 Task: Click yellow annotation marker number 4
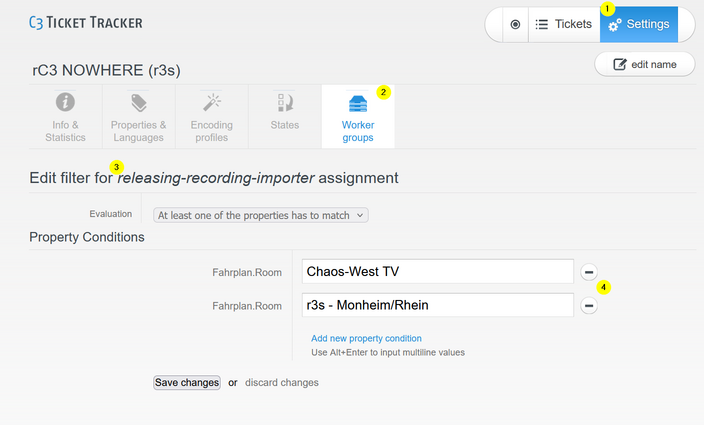point(605,287)
